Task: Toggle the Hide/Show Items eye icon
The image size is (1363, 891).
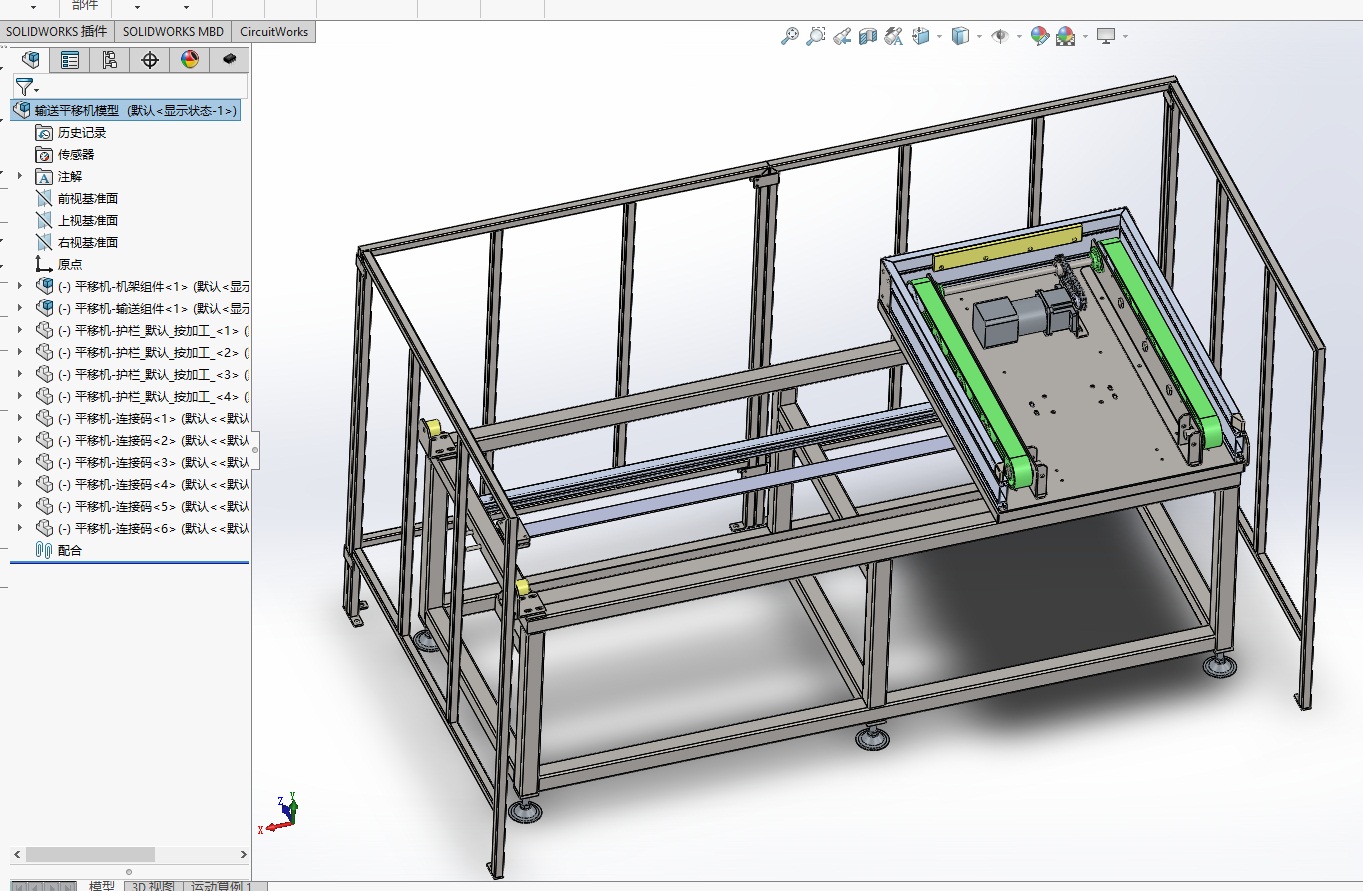Action: point(999,36)
